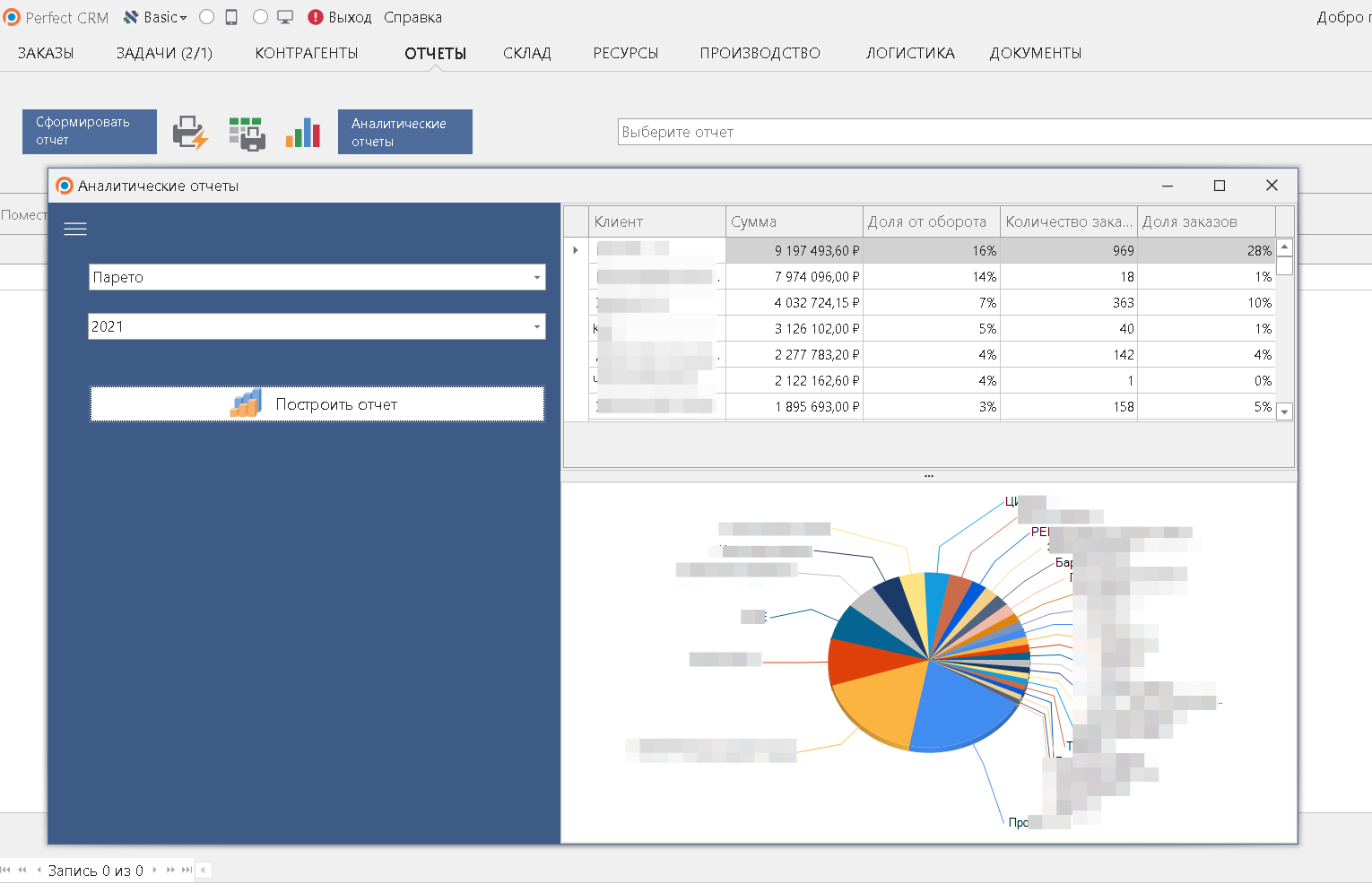Click the first row indicator arrow
The height and width of the screenshot is (884, 1372).
pyautogui.click(x=576, y=250)
